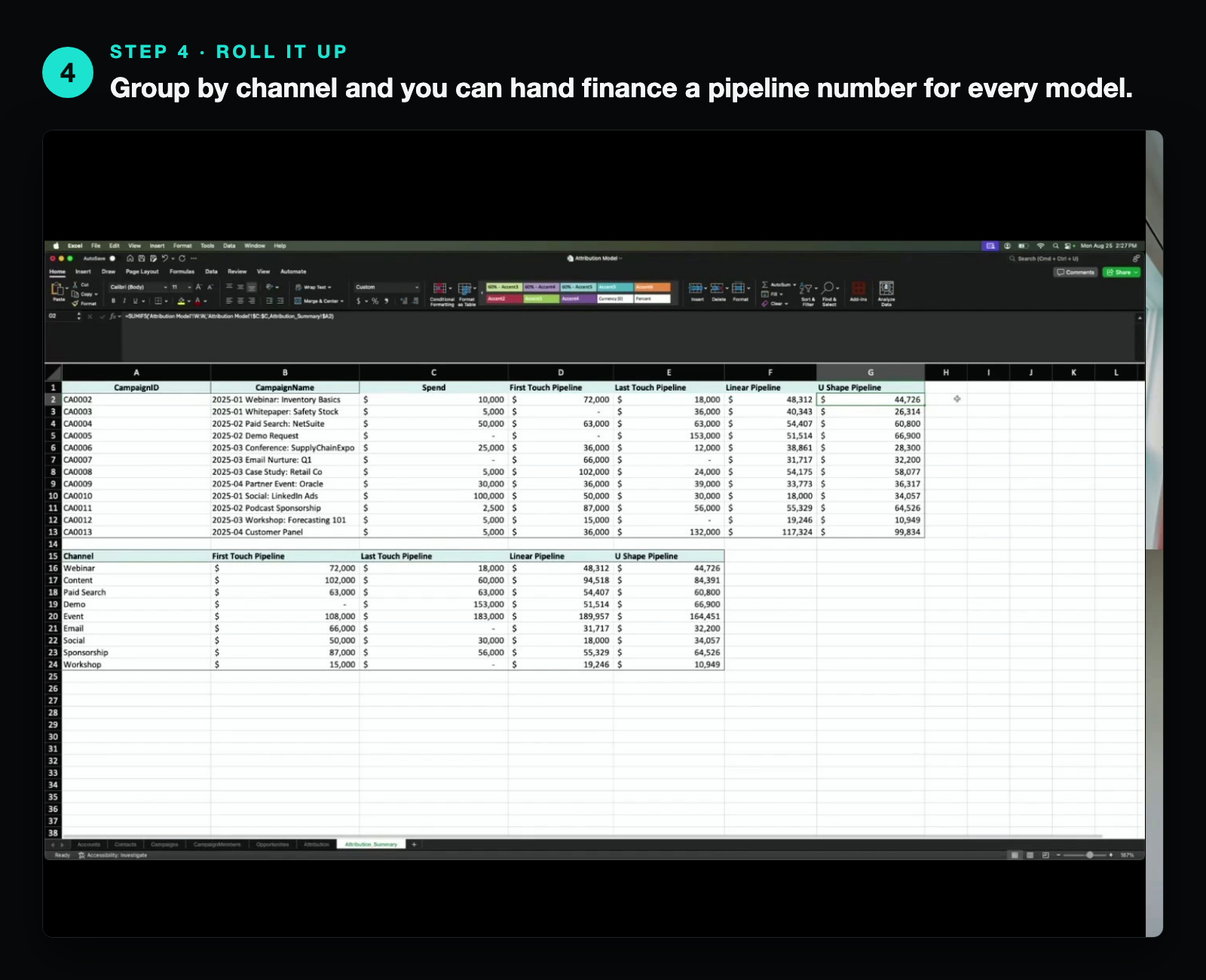Open the Page Layout ribbon tab
This screenshot has height=980, width=1206.
142,271
